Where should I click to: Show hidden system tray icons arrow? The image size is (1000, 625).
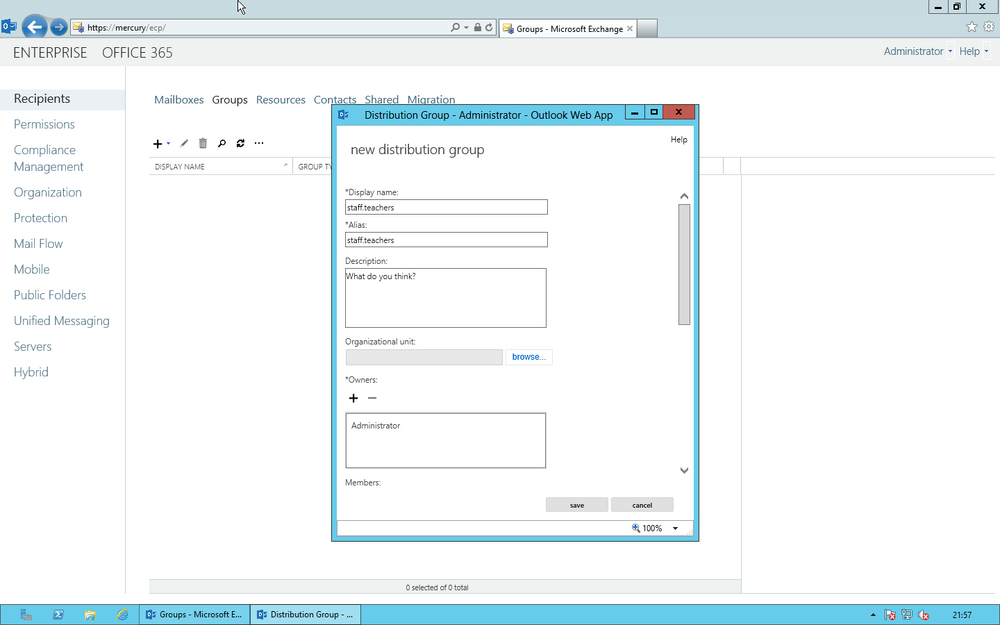pos(873,615)
